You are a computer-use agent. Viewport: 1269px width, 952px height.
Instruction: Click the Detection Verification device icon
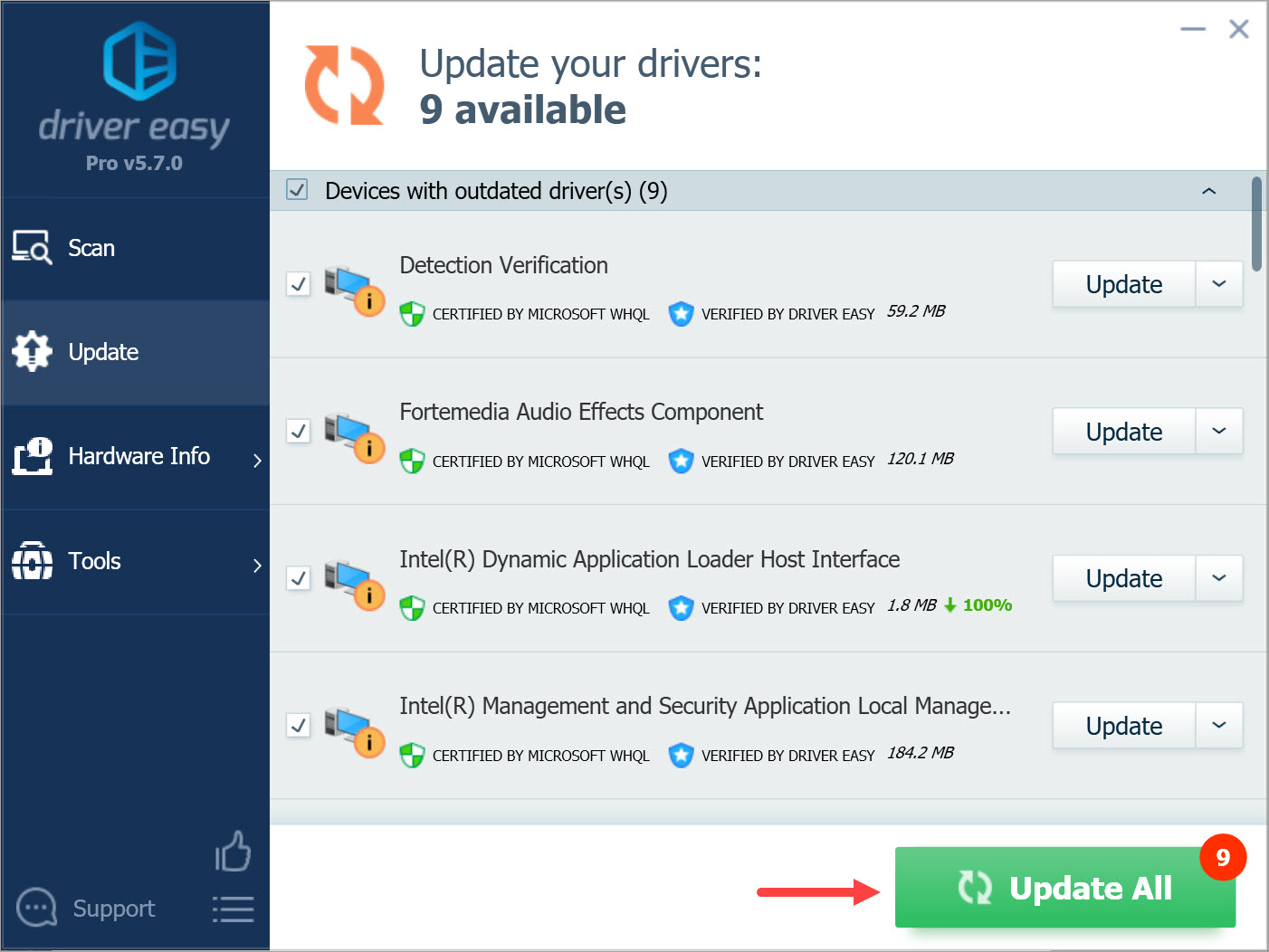pyautogui.click(x=355, y=290)
